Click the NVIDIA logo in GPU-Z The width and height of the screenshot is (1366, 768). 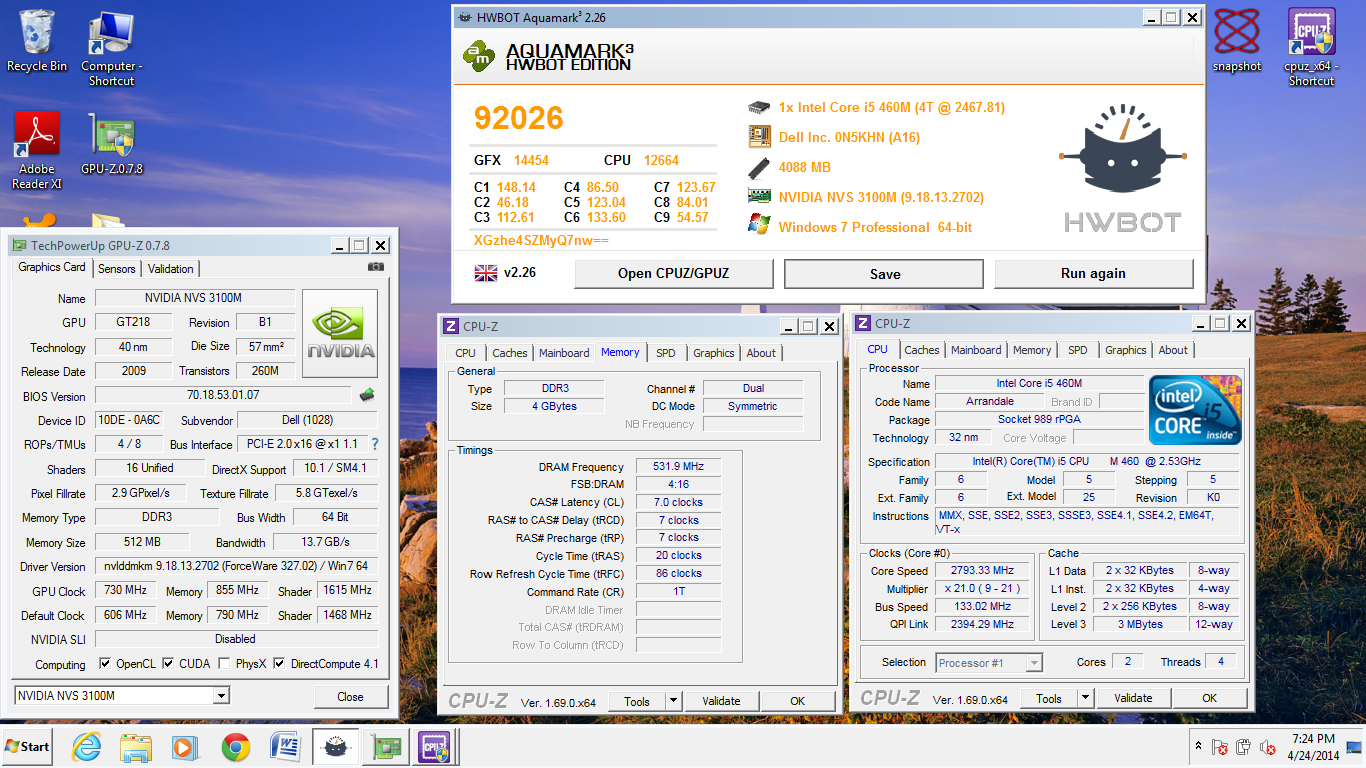340,334
